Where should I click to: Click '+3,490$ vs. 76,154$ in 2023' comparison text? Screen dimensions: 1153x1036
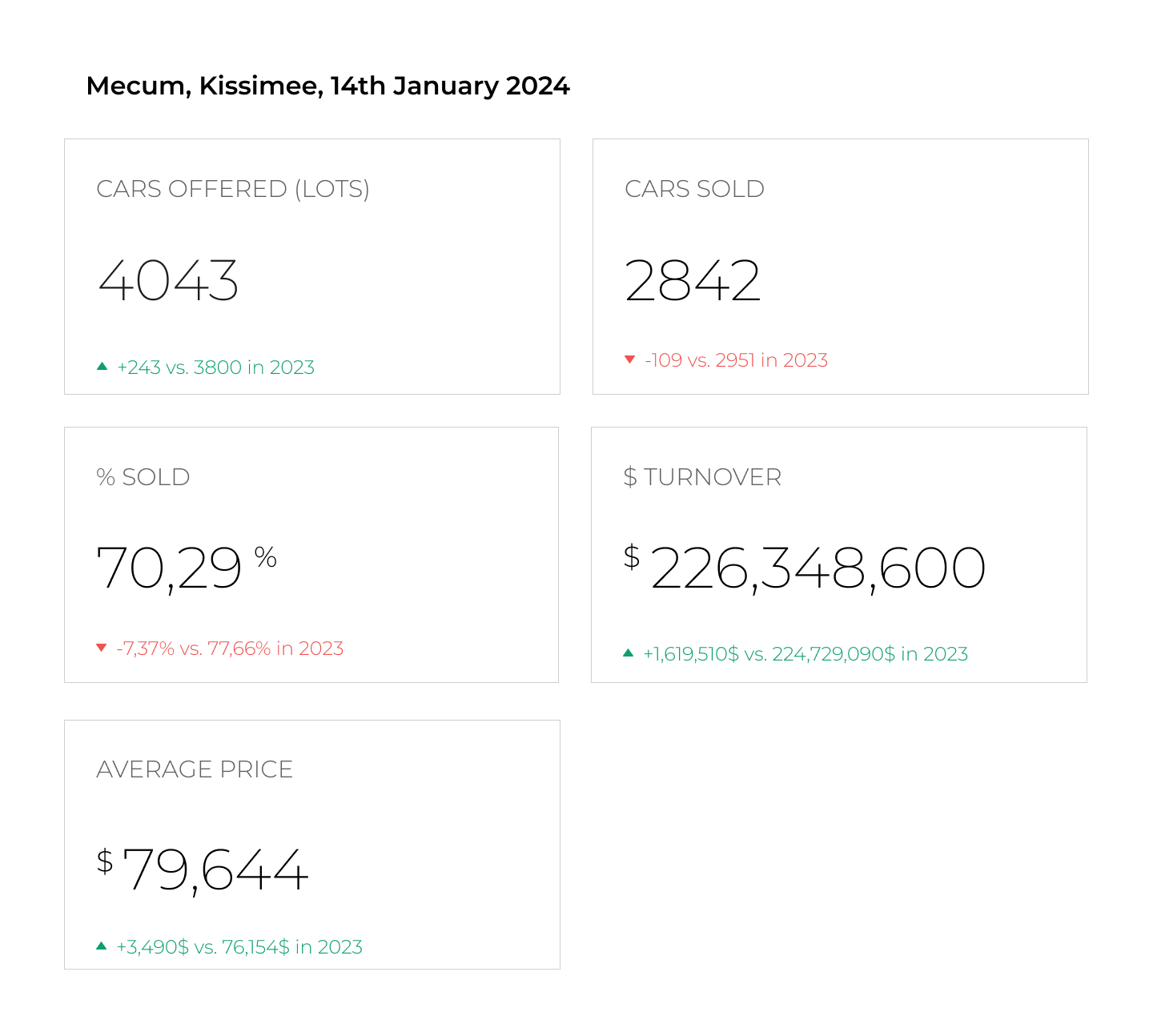pos(239,947)
